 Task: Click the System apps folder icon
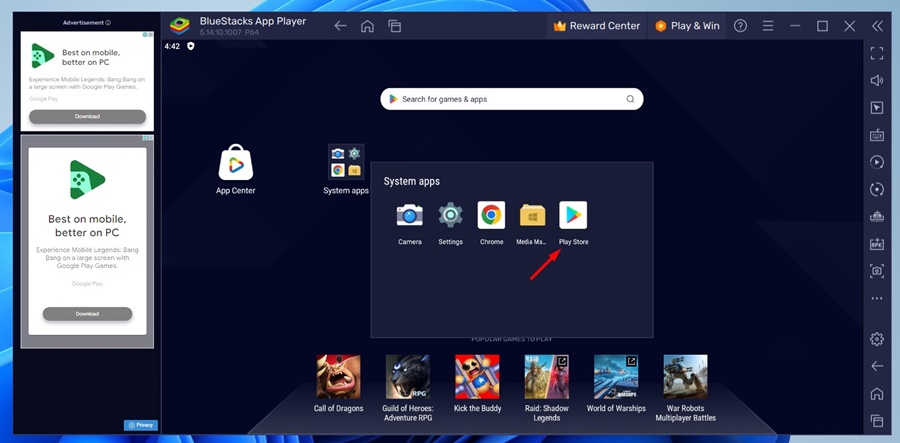pos(346,162)
